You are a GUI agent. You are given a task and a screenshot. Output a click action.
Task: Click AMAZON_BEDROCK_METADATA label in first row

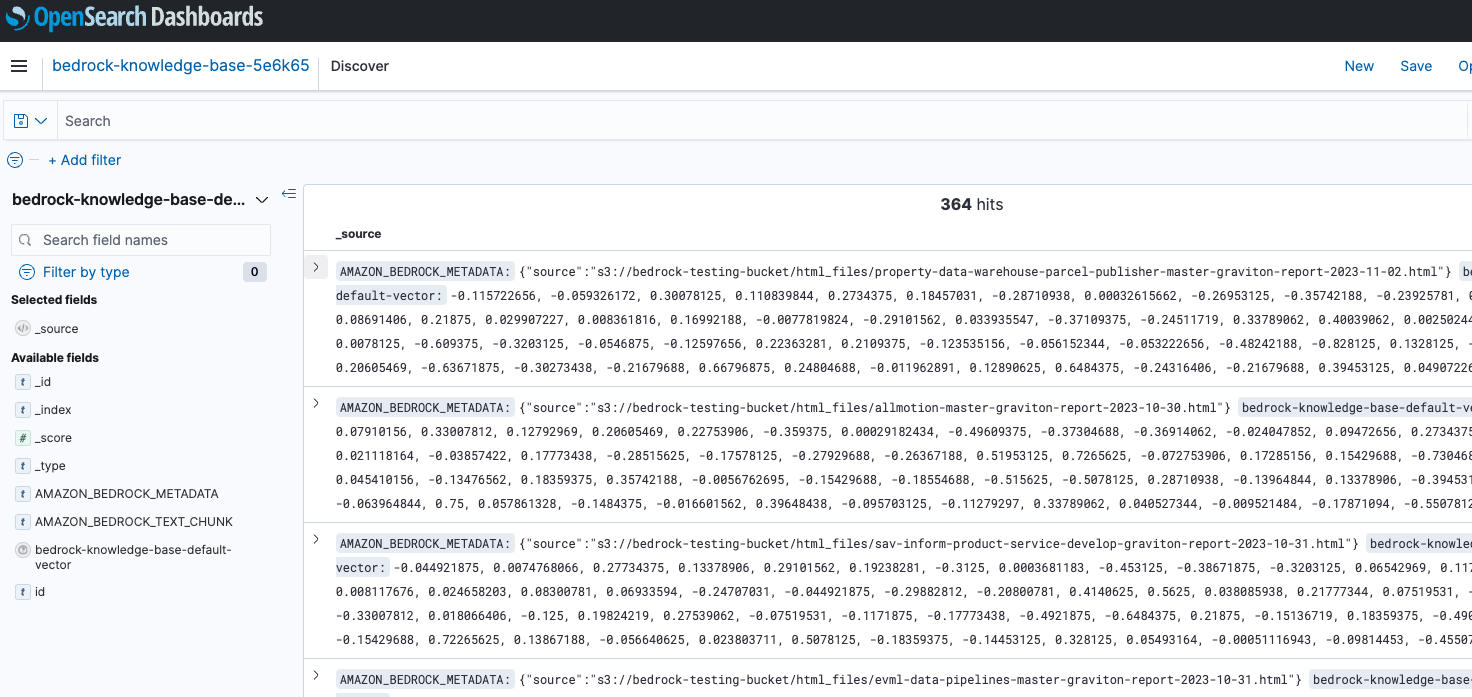425,272
